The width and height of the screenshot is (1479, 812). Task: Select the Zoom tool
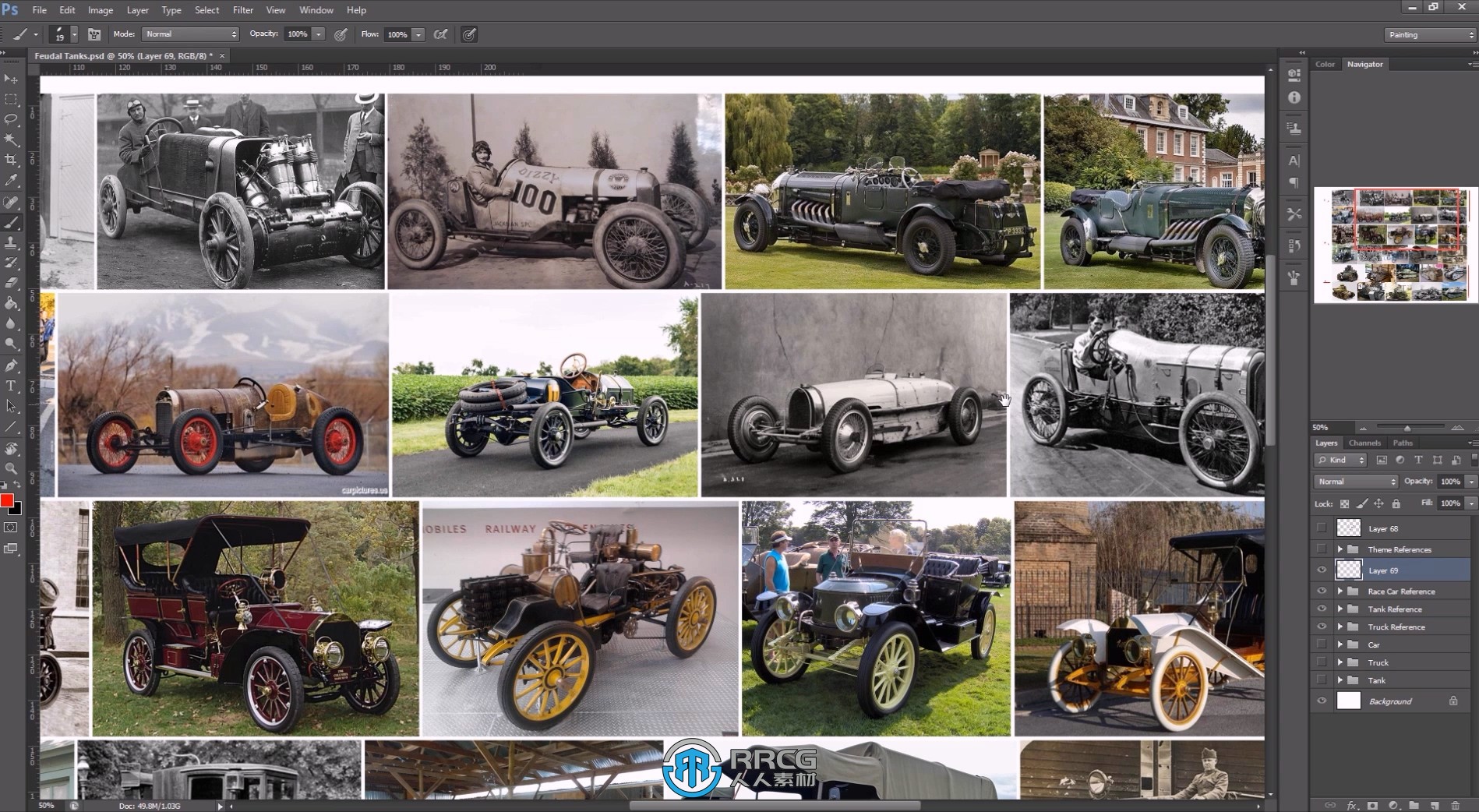(x=11, y=468)
